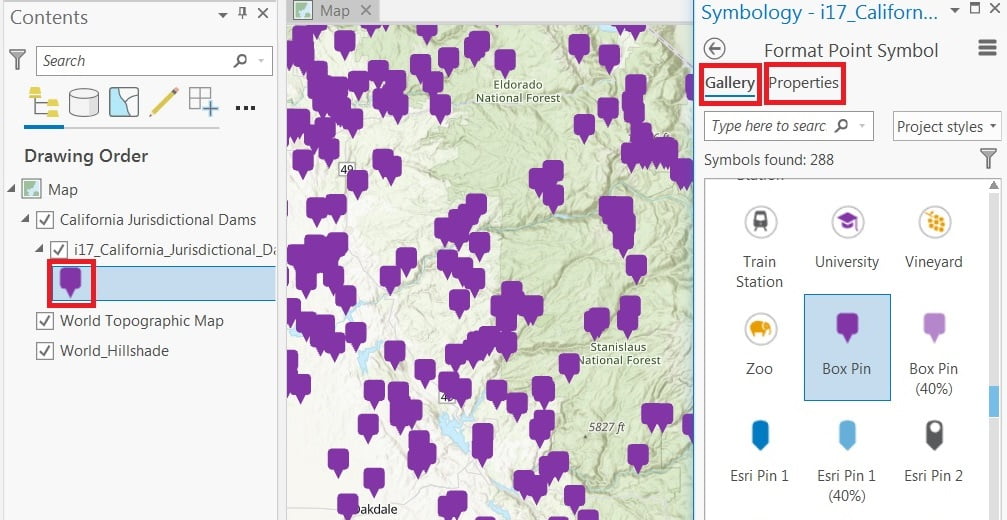Click the Eldorado National Forest map label
Screen dimensions: 1007x520
[518, 91]
